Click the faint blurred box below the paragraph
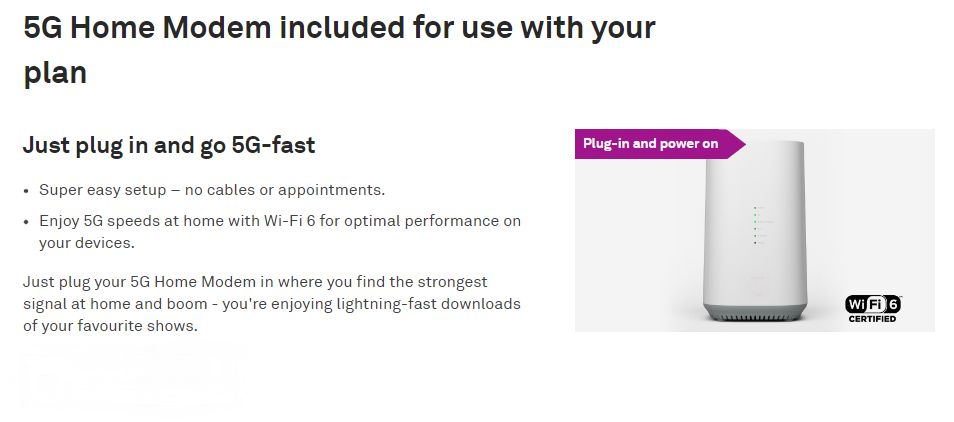The height and width of the screenshot is (422, 954). click(130, 377)
